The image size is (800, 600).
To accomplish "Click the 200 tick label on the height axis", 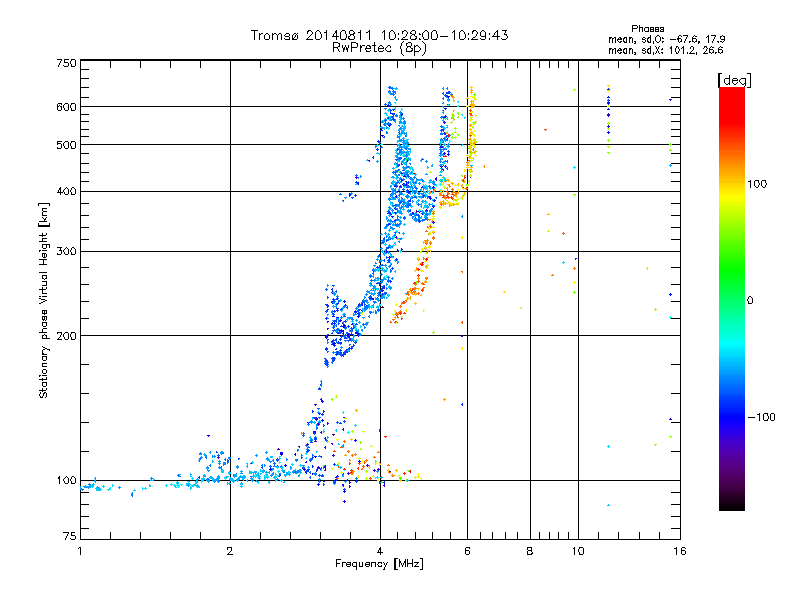I will click(66, 336).
